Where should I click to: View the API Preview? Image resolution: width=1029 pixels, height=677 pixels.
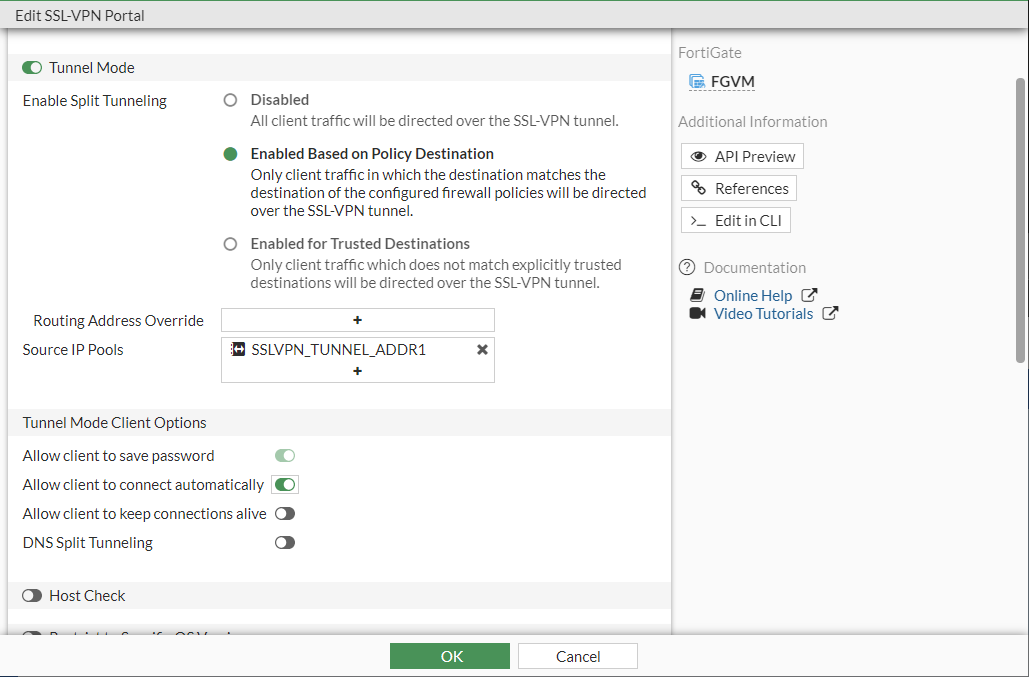(741, 156)
